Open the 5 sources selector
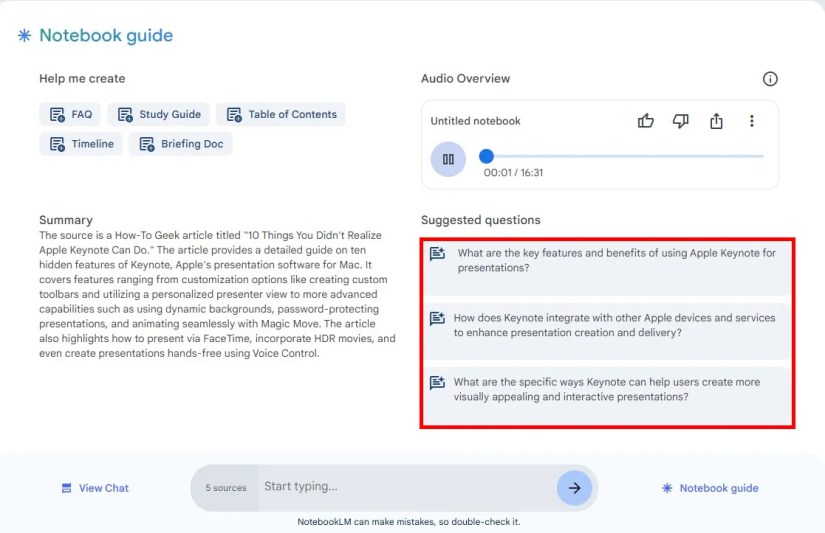Screen dimensions: 825x533 pyautogui.click(x=226, y=488)
